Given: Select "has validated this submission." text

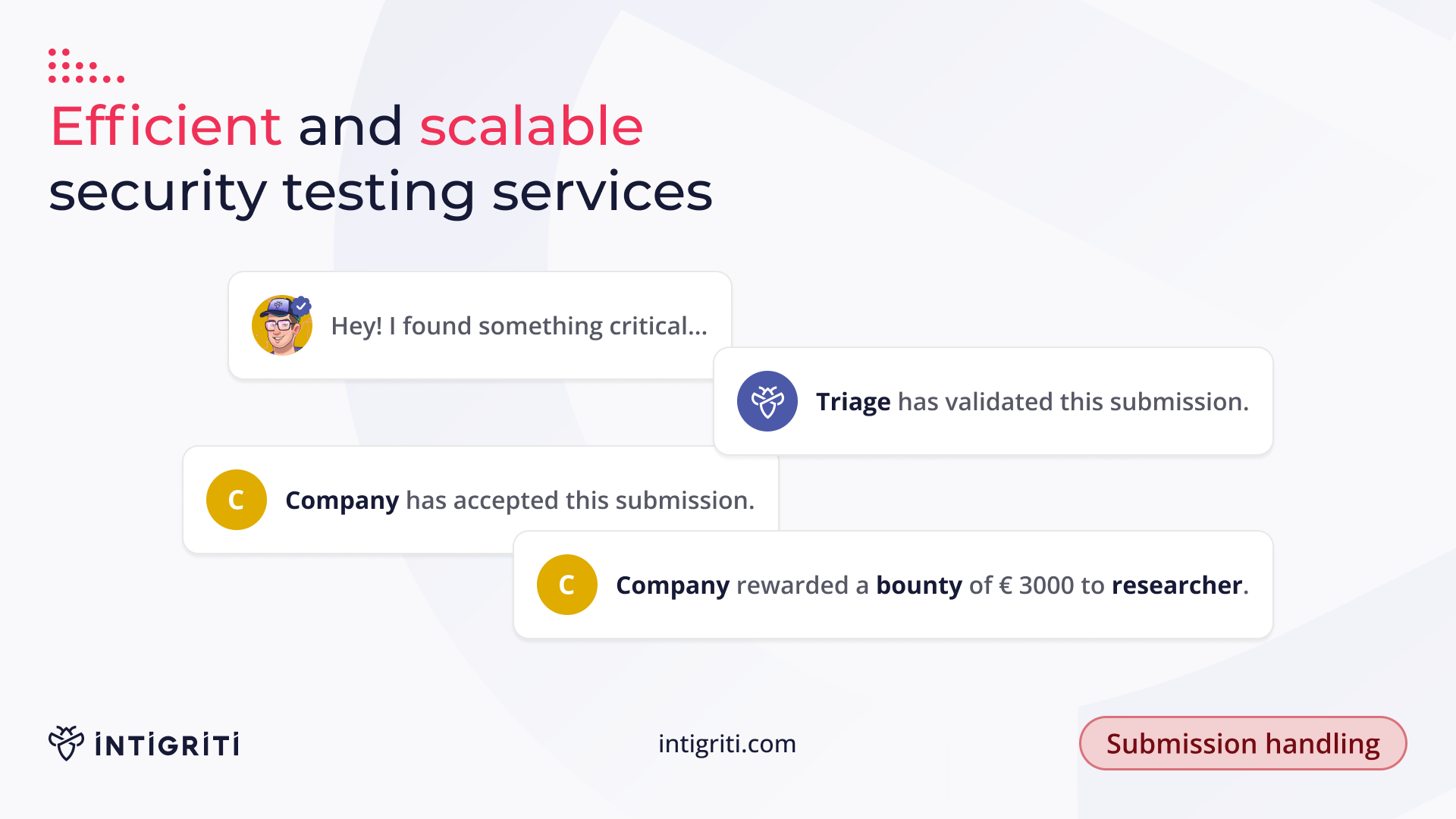Looking at the screenshot, I should pyautogui.click(x=1072, y=402).
